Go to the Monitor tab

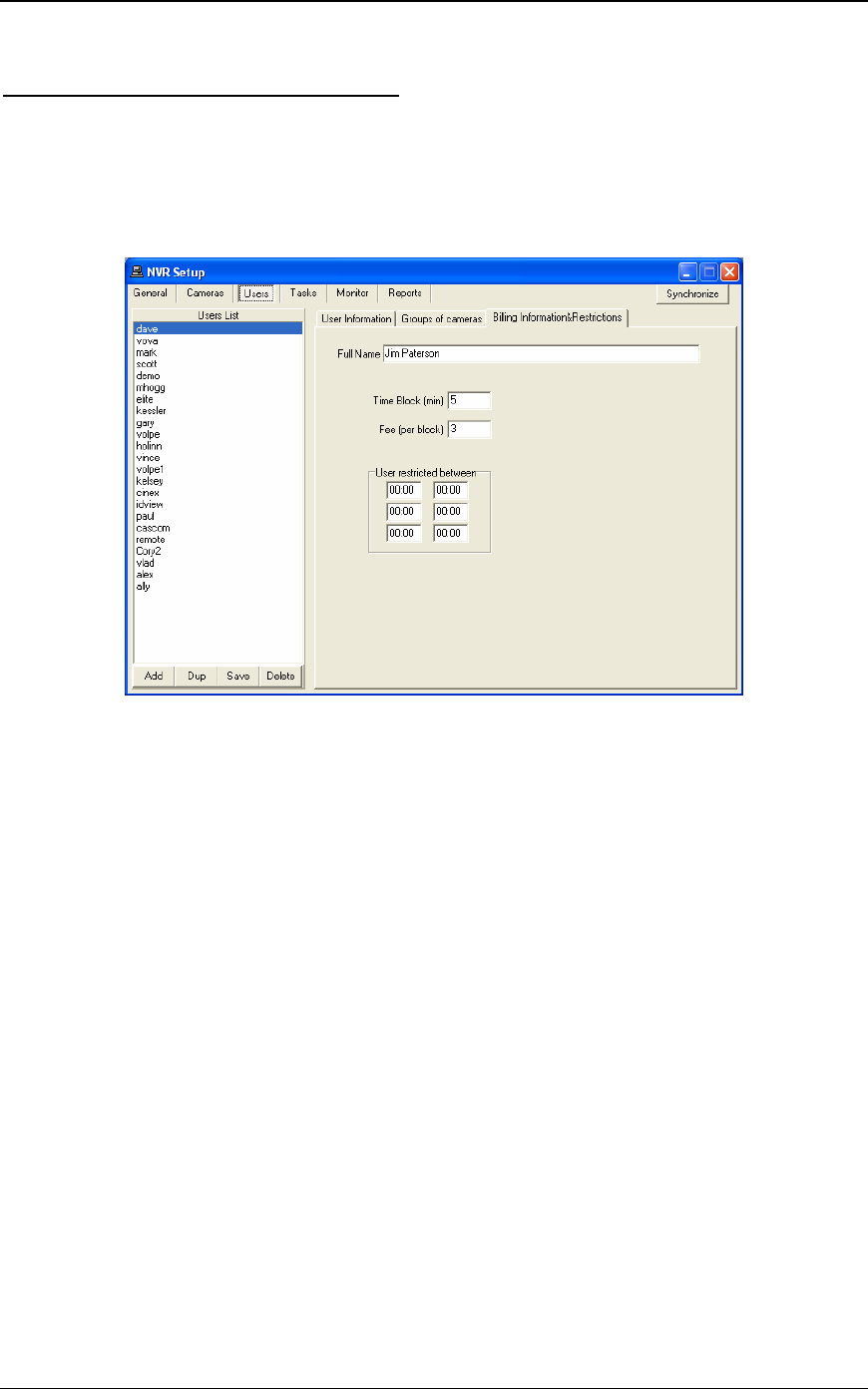pos(352,293)
